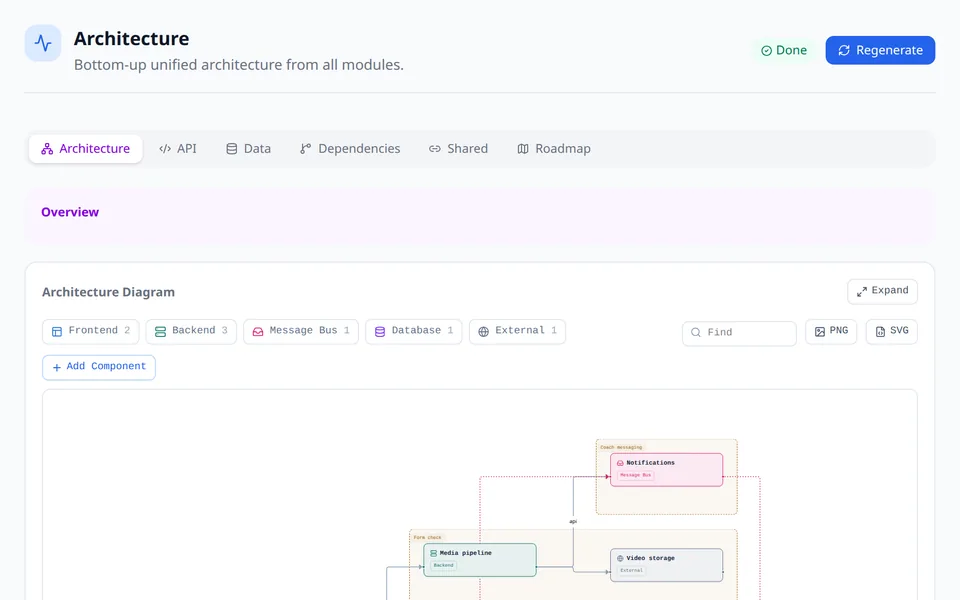
Task: Click the purple database icon in Database chip
Action: [x=380, y=332]
